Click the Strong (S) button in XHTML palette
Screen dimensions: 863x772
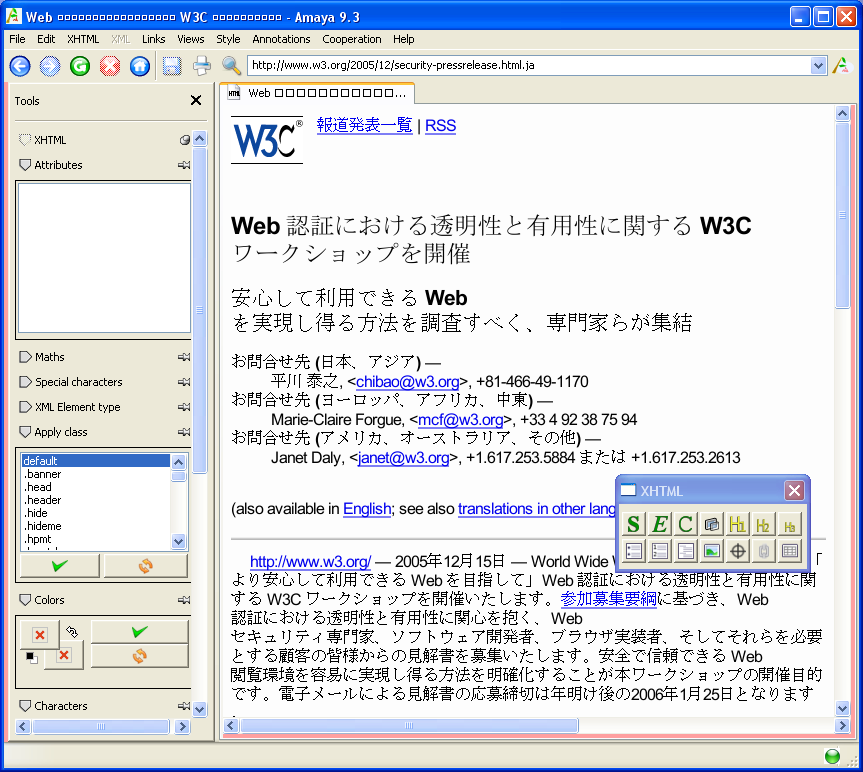pos(633,524)
